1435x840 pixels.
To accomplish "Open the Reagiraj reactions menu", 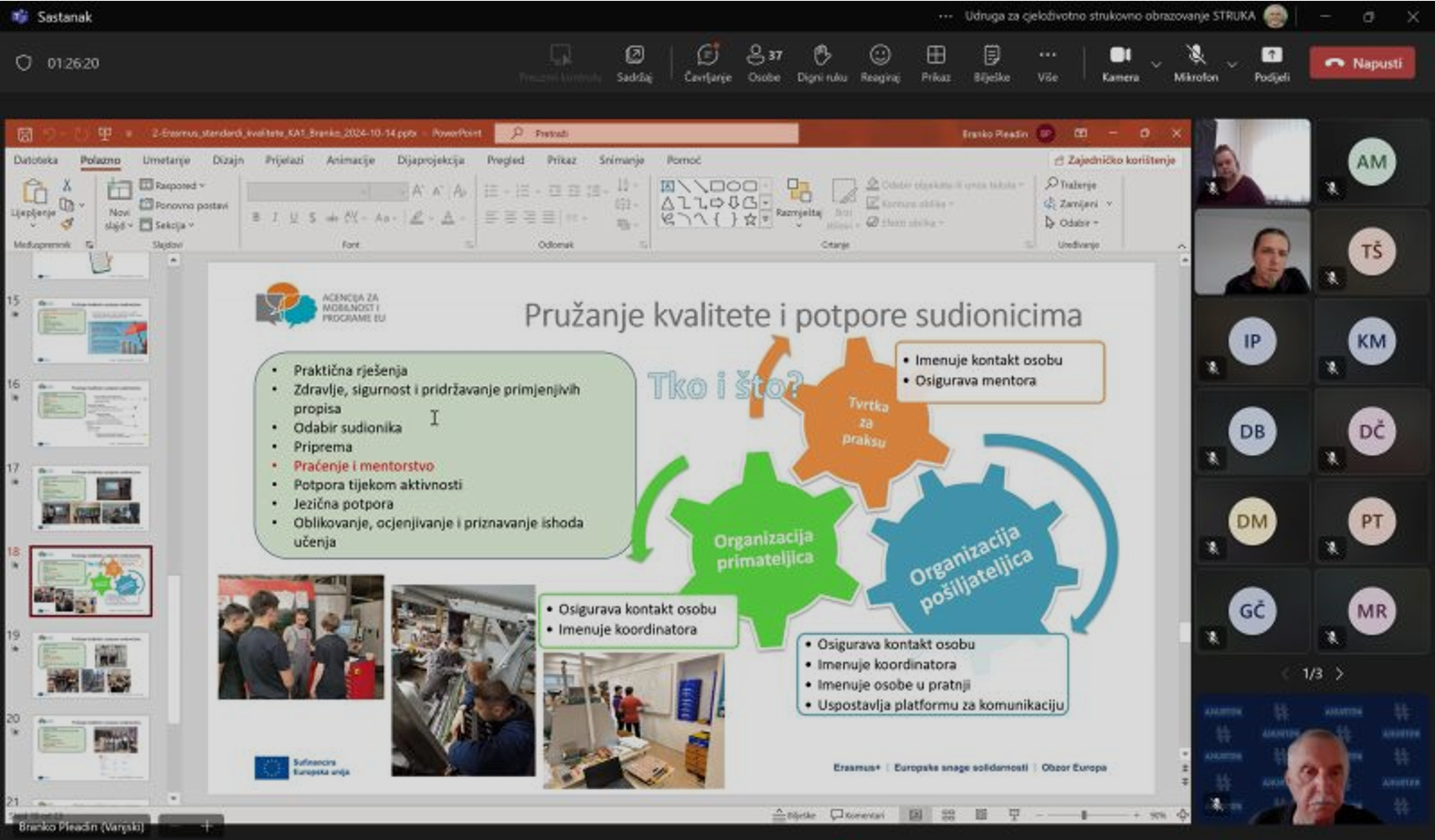I will [880, 62].
